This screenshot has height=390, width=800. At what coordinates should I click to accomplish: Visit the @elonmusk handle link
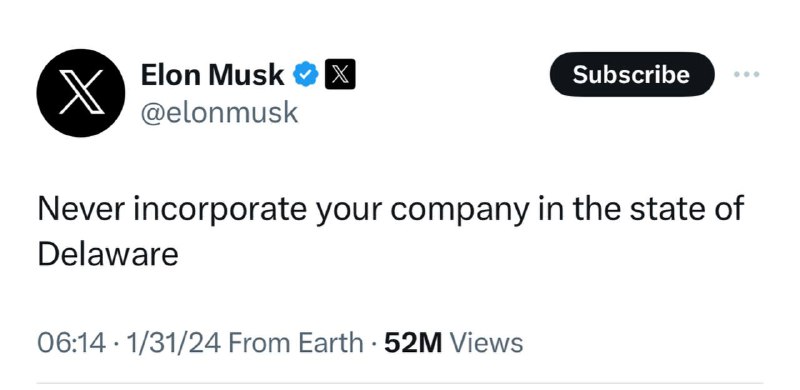click(x=219, y=112)
